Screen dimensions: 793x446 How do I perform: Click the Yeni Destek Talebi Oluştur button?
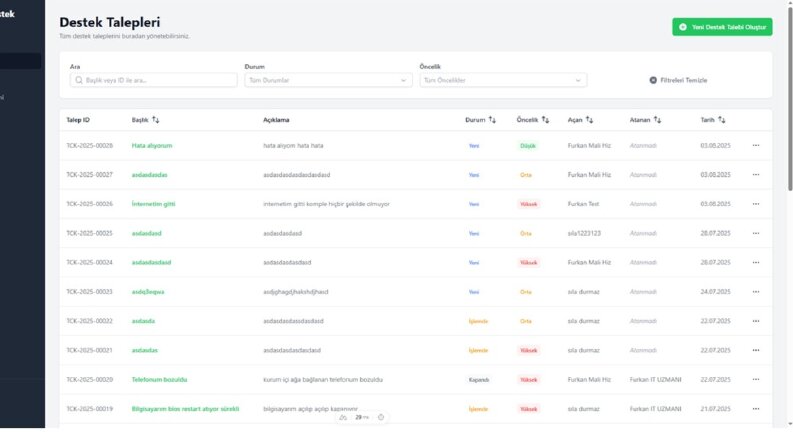click(722, 27)
